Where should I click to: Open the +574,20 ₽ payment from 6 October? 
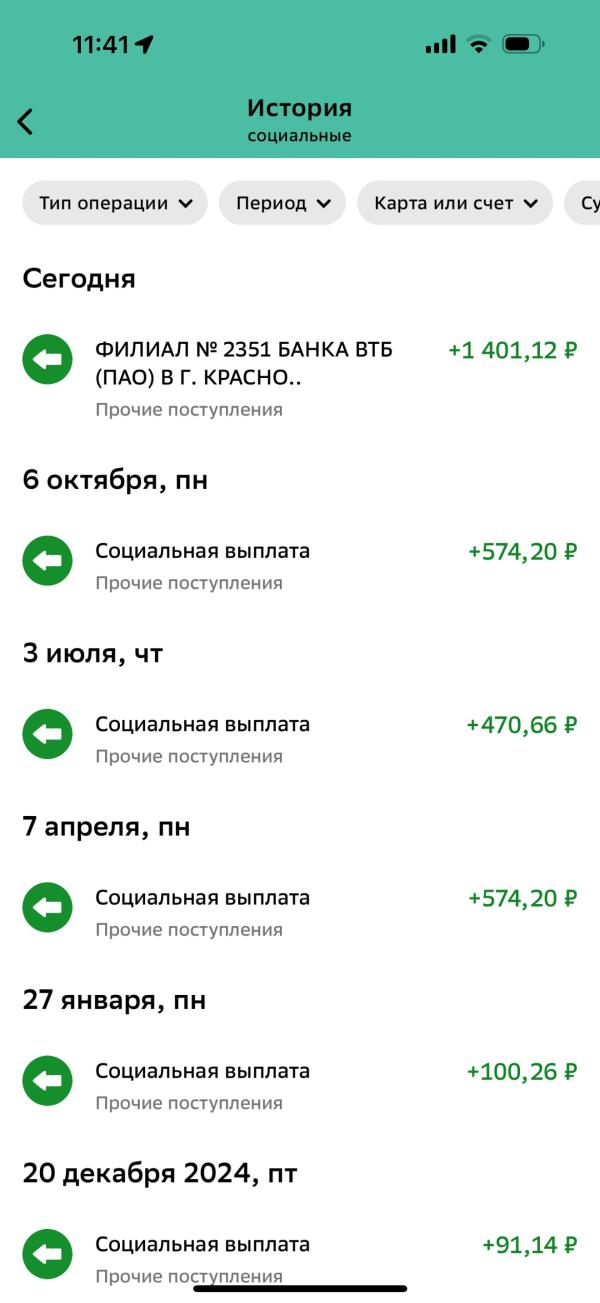(522, 551)
